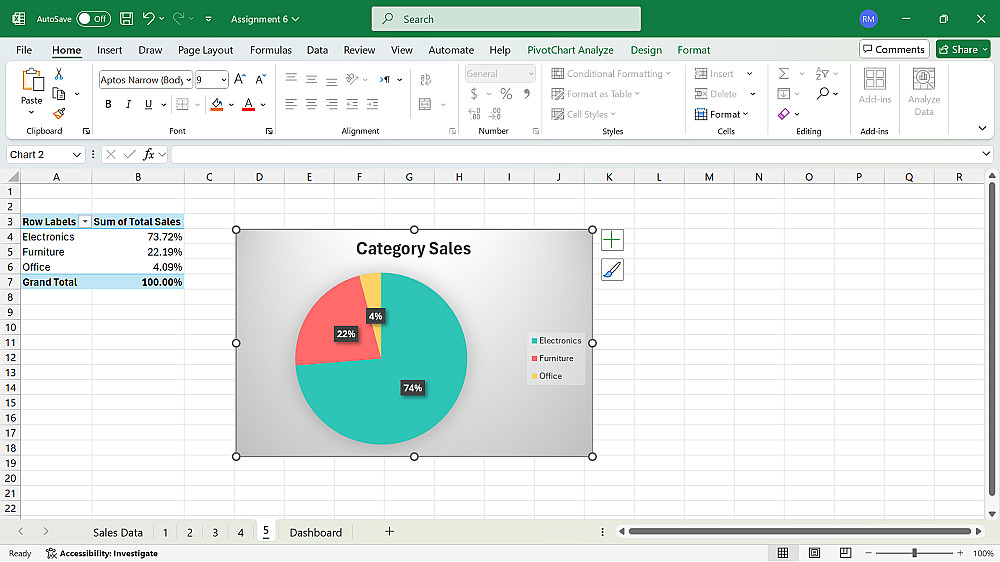Image resolution: width=1000 pixels, height=562 pixels.
Task: Expand the font size dropdown
Action: (x=224, y=79)
